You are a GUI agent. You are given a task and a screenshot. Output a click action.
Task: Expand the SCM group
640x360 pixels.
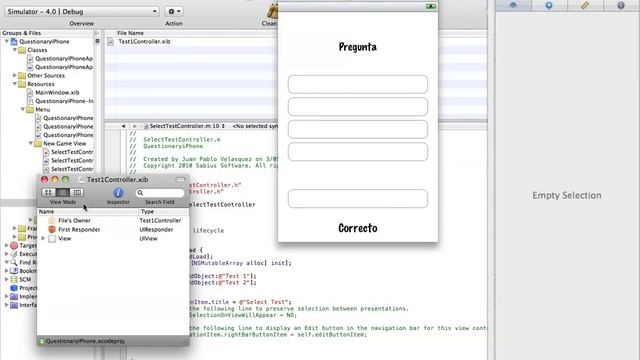point(7,279)
